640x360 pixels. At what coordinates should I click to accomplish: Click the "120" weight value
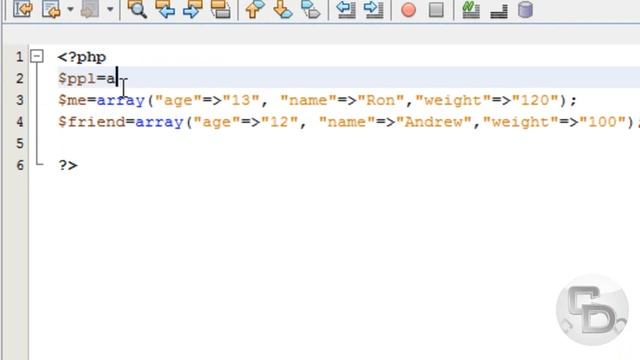click(x=535, y=100)
